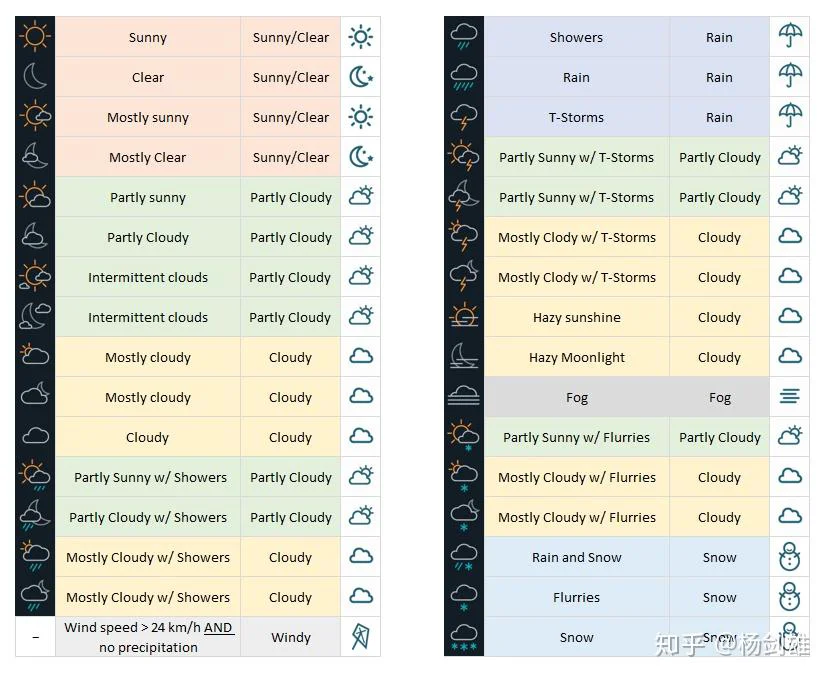
Task: Select the 'T-Storms' cell
Action: click(577, 117)
